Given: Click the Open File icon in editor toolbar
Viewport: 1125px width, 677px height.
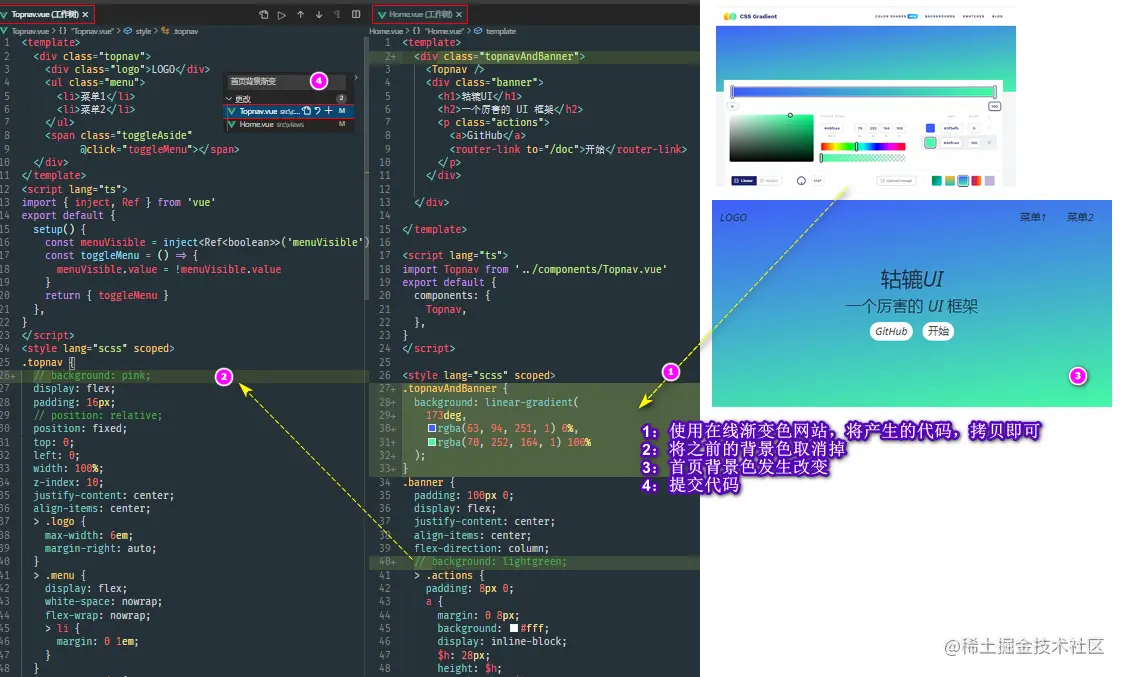Looking at the screenshot, I should [263, 14].
